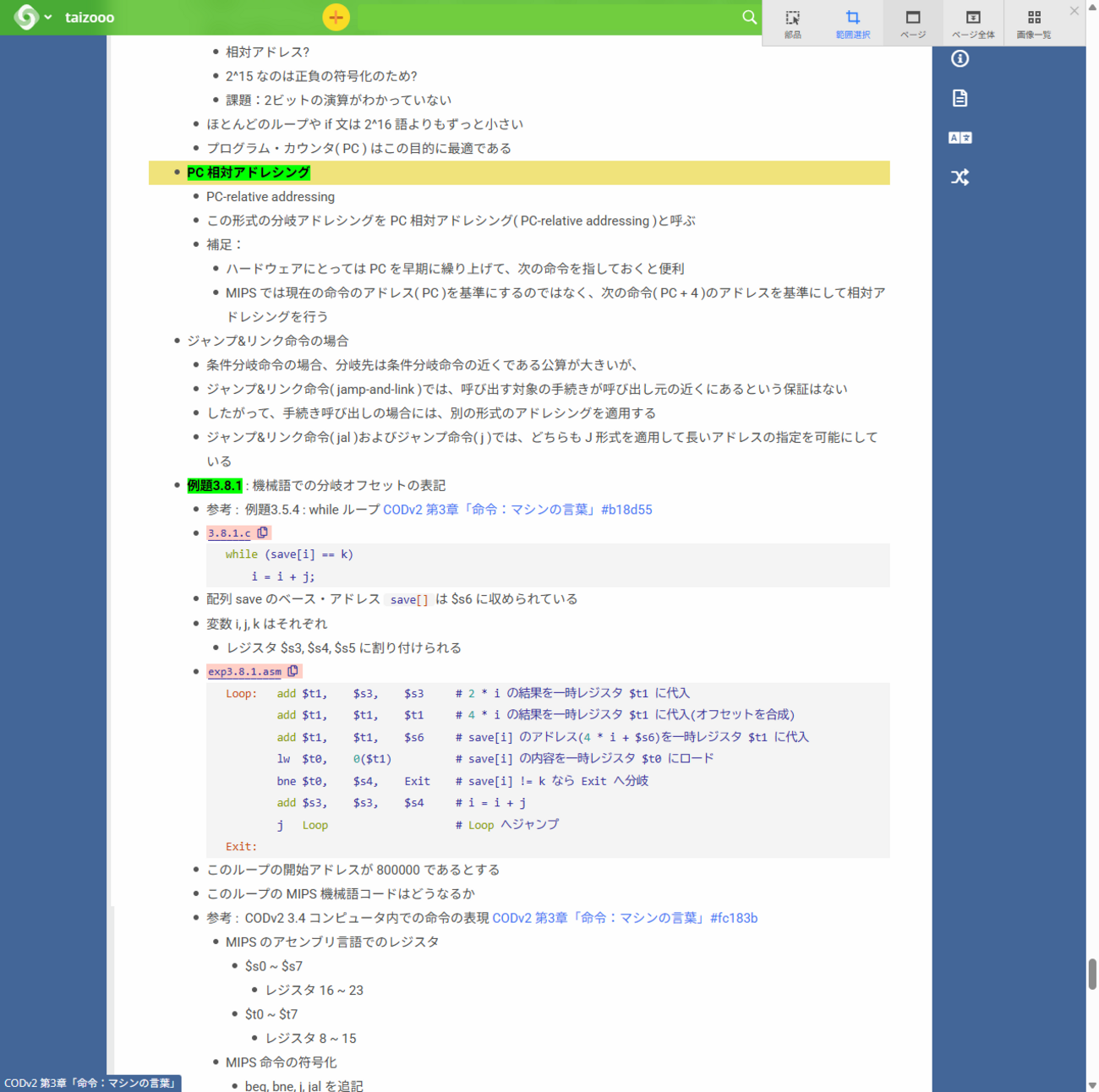Select the 部品 capture mode

(x=792, y=24)
